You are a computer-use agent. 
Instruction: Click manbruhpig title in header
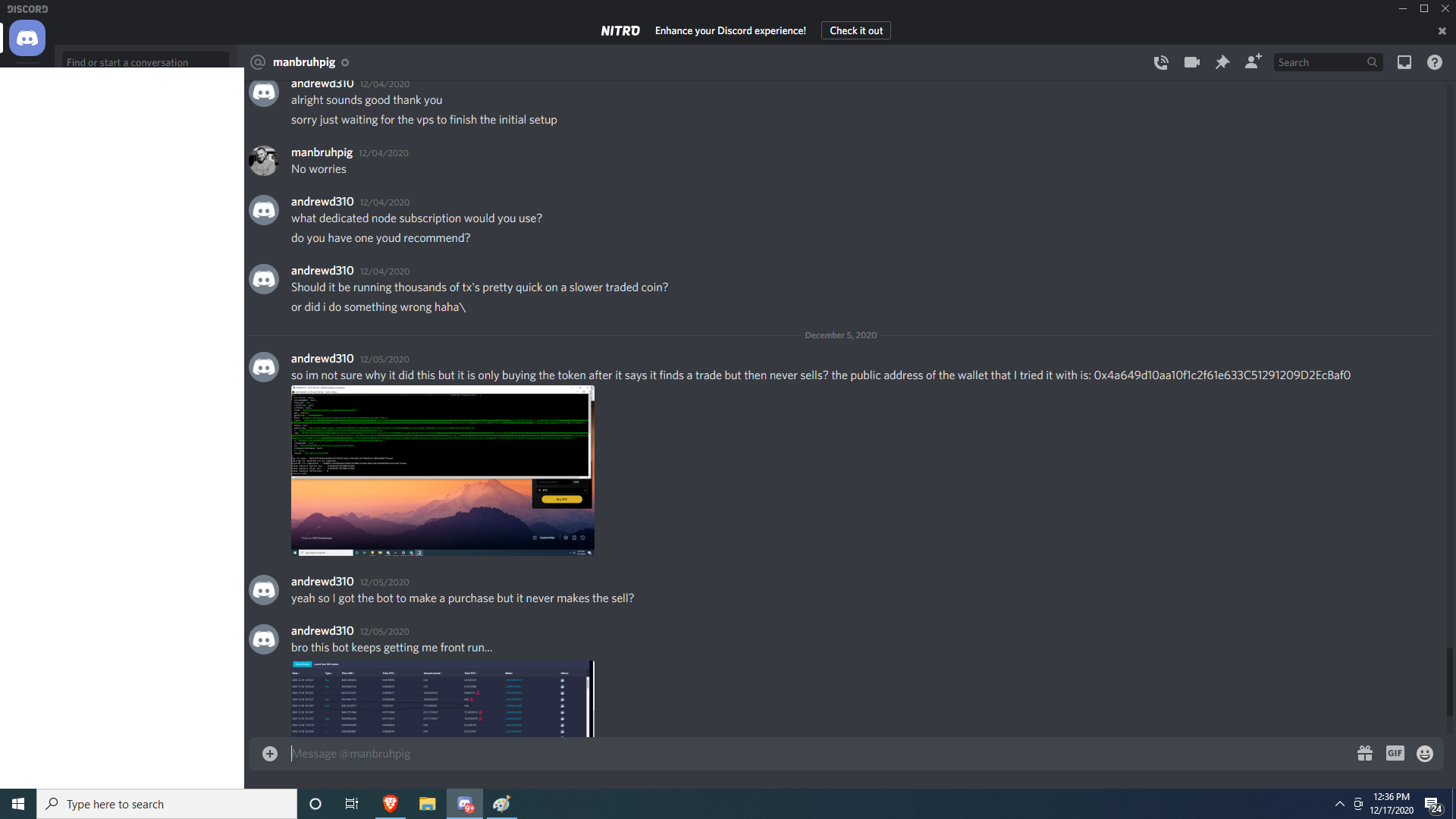click(x=304, y=62)
